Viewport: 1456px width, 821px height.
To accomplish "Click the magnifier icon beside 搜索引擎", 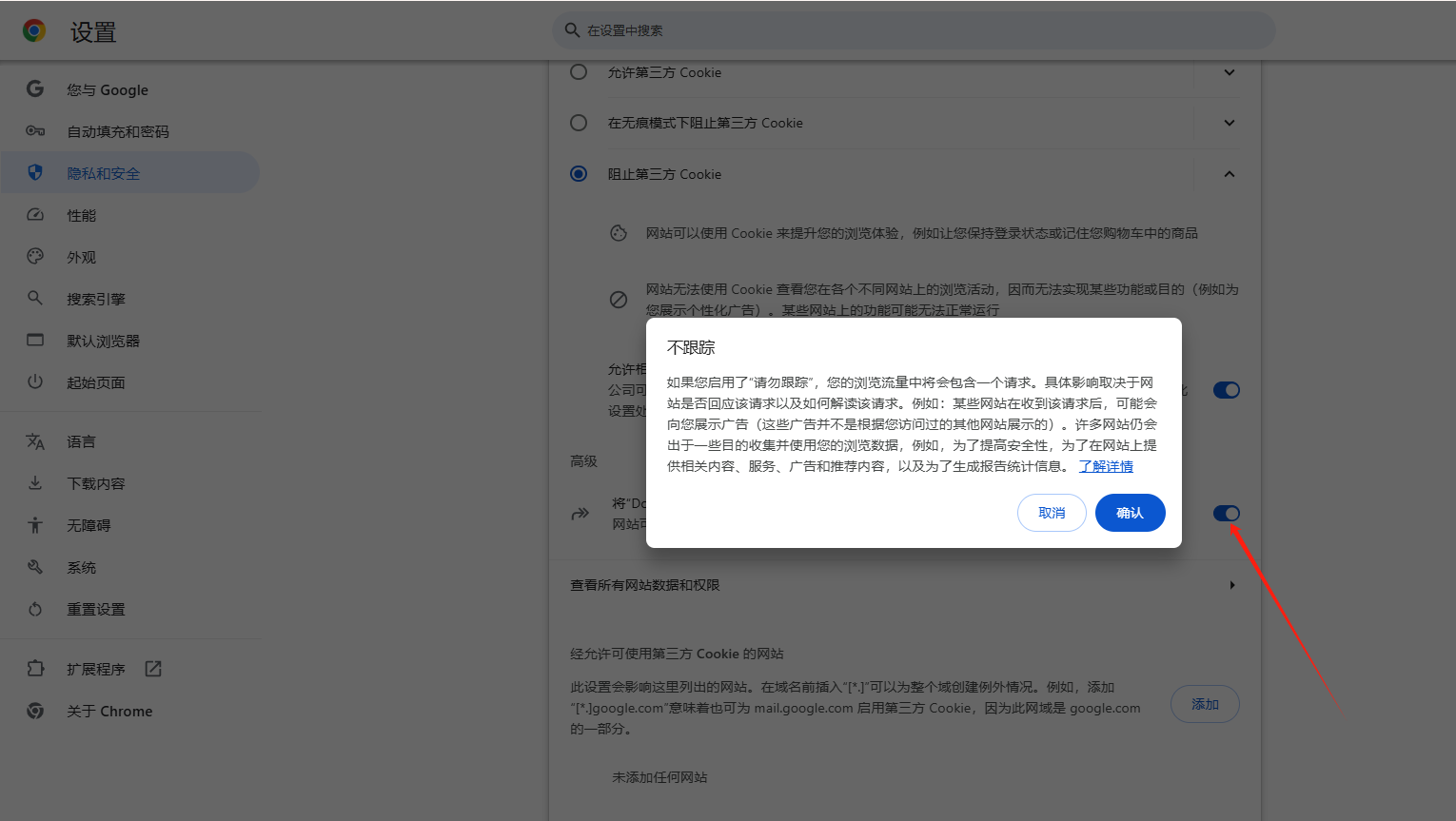I will (35, 298).
